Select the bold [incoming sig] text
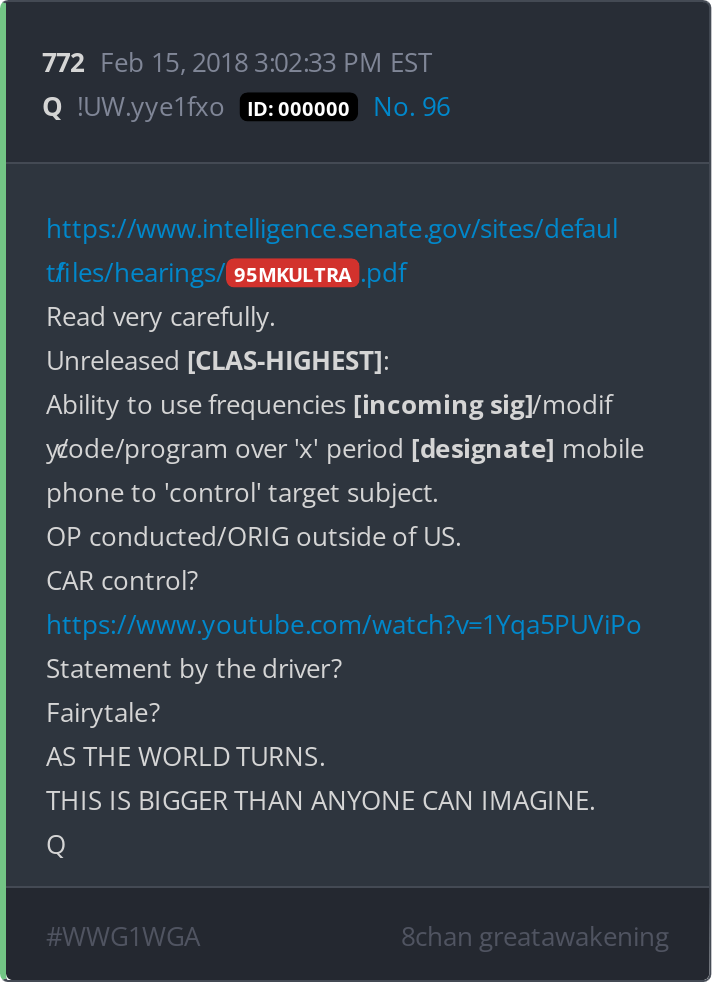Image resolution: width=712 pixels, height=982 pixels. click(443, 405)
